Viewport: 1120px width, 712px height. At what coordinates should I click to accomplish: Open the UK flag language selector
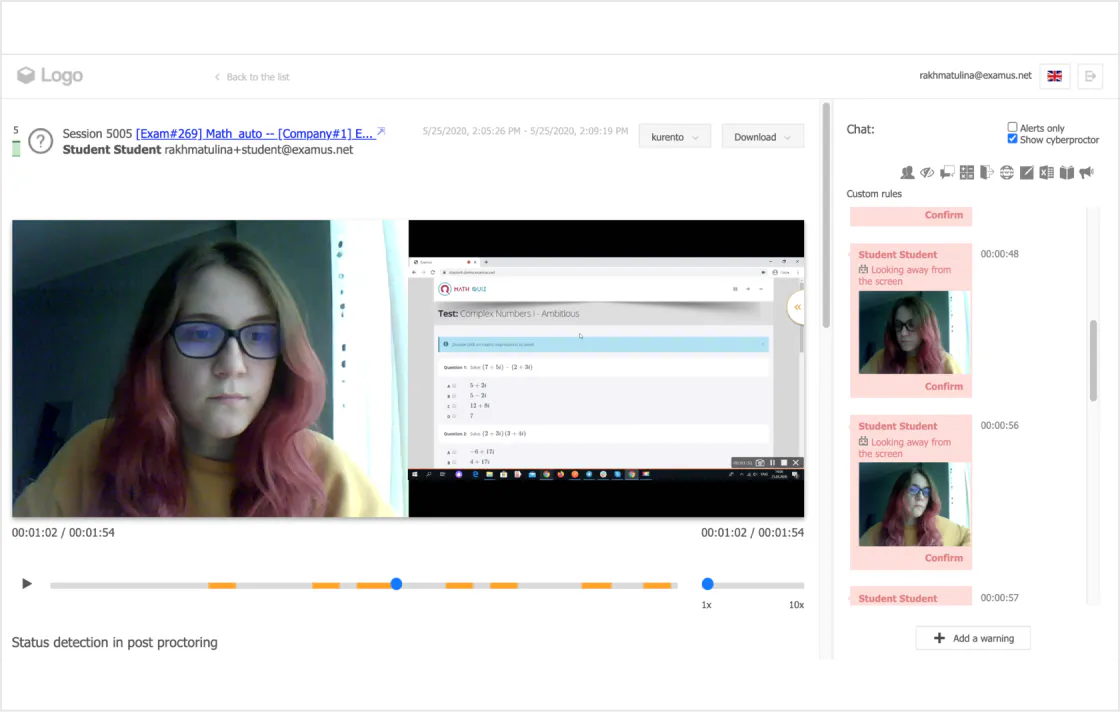click(1054, 76)
